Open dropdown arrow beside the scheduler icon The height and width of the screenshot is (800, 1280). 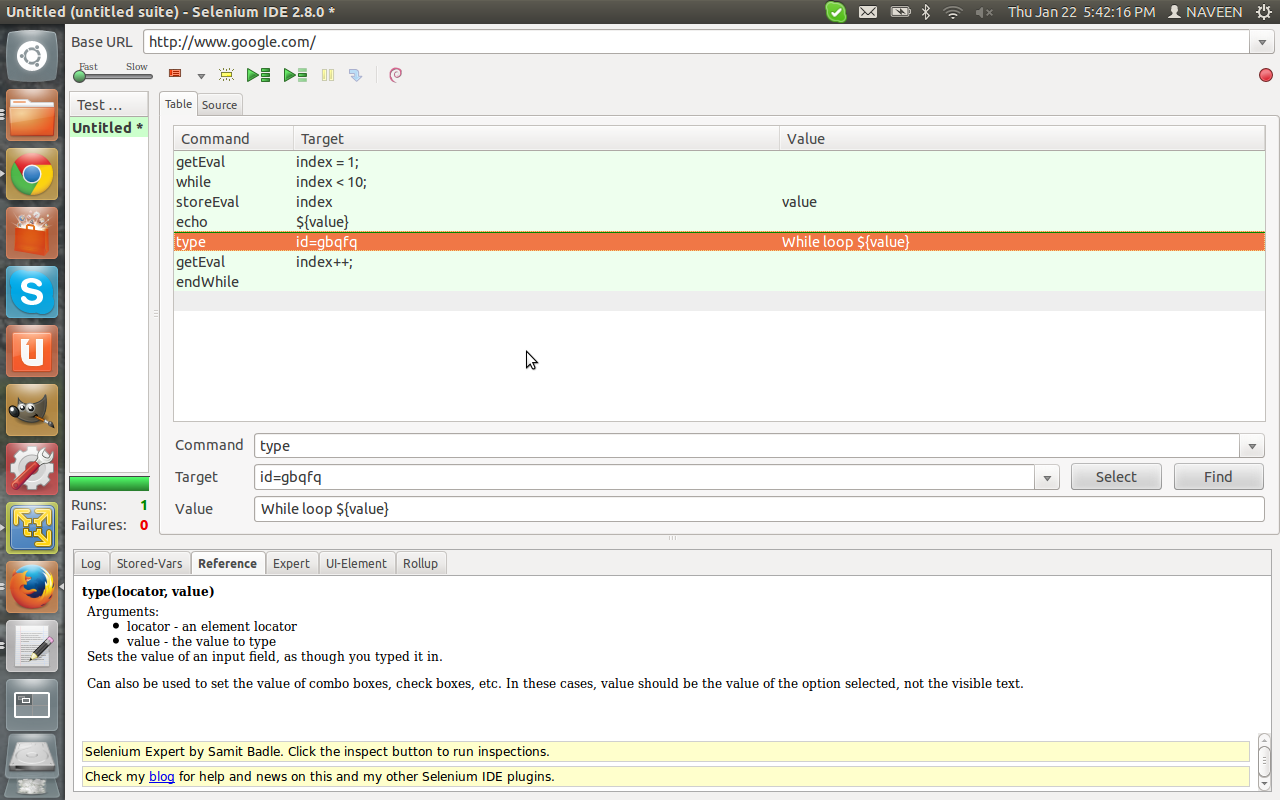(x=200, y=76)
